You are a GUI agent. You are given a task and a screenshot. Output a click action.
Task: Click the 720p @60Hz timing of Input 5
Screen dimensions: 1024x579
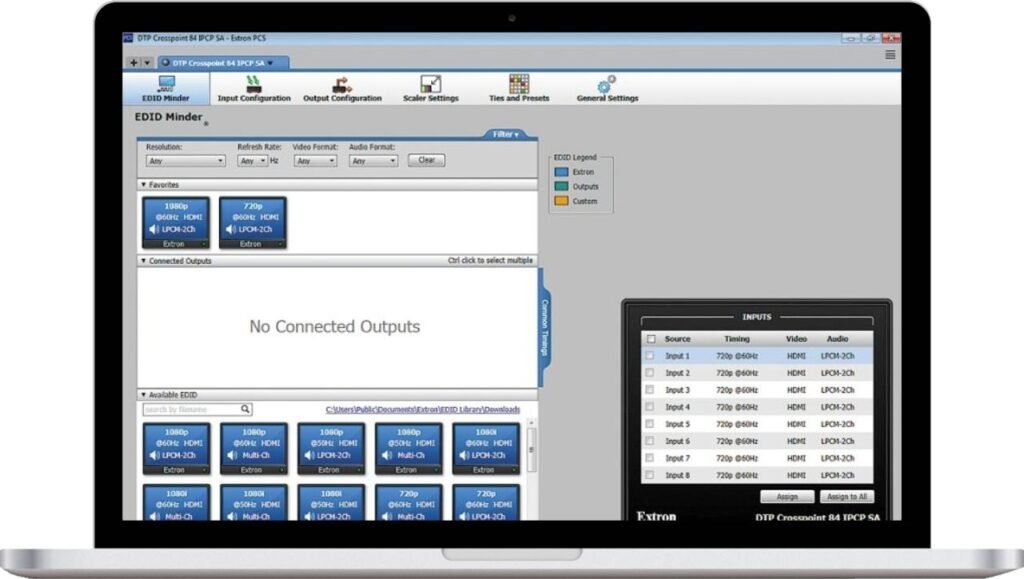(x=737, y=424)
